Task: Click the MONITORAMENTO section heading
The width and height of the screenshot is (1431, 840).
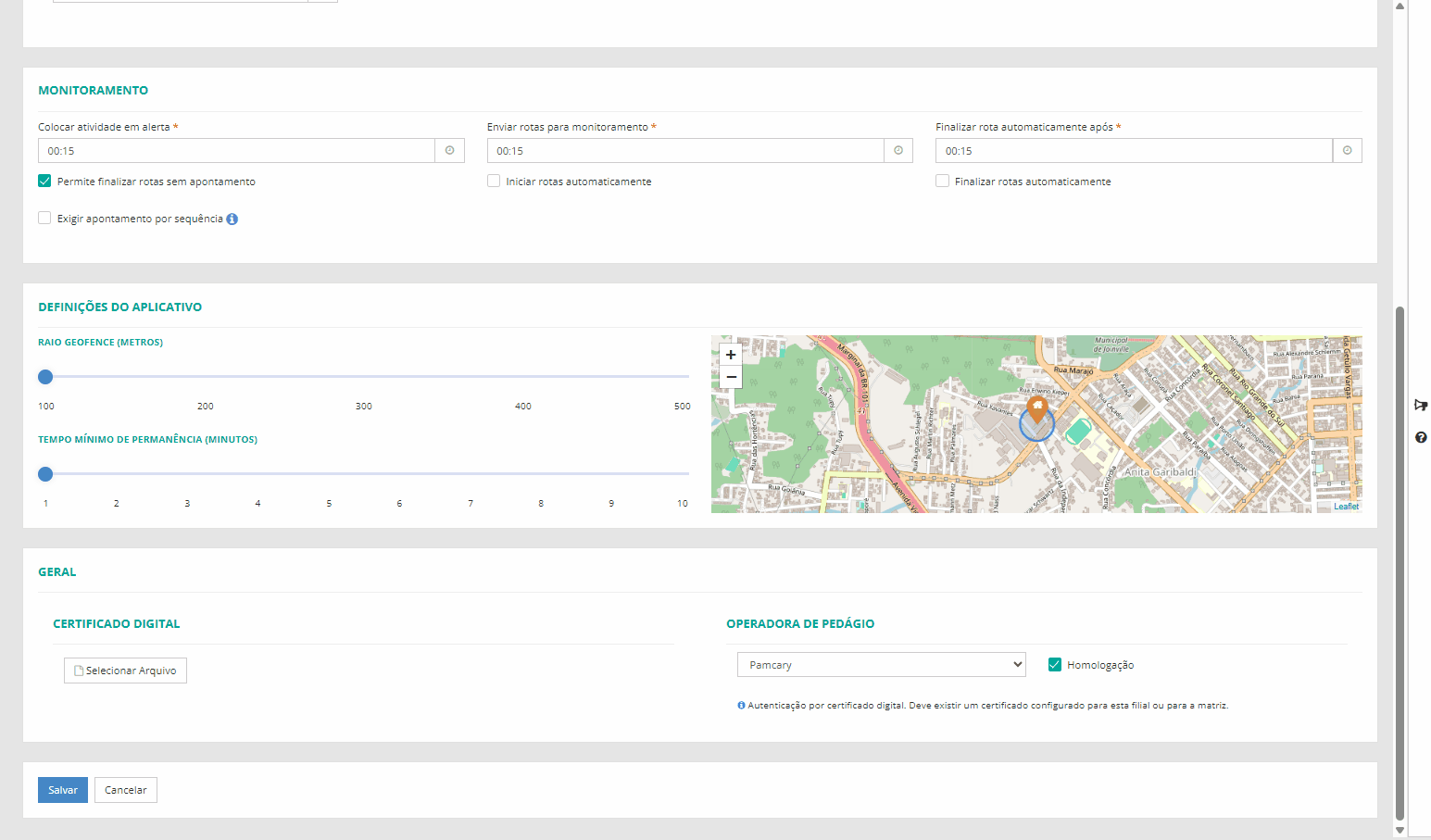Action: (x=94, y=91)
